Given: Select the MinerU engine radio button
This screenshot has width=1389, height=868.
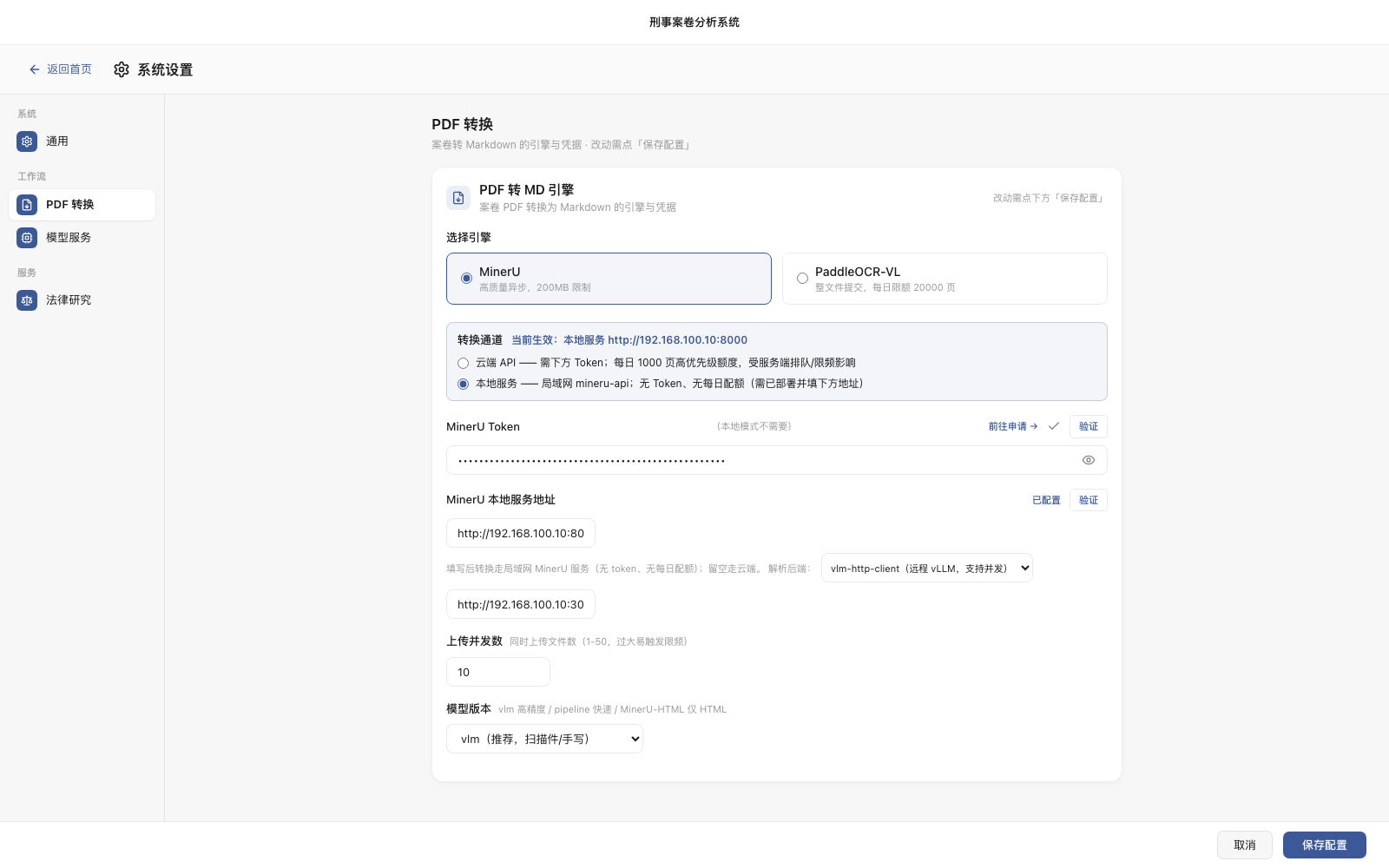Looking at the screenshot, I should pyautogui.click(x=466, y=279).
